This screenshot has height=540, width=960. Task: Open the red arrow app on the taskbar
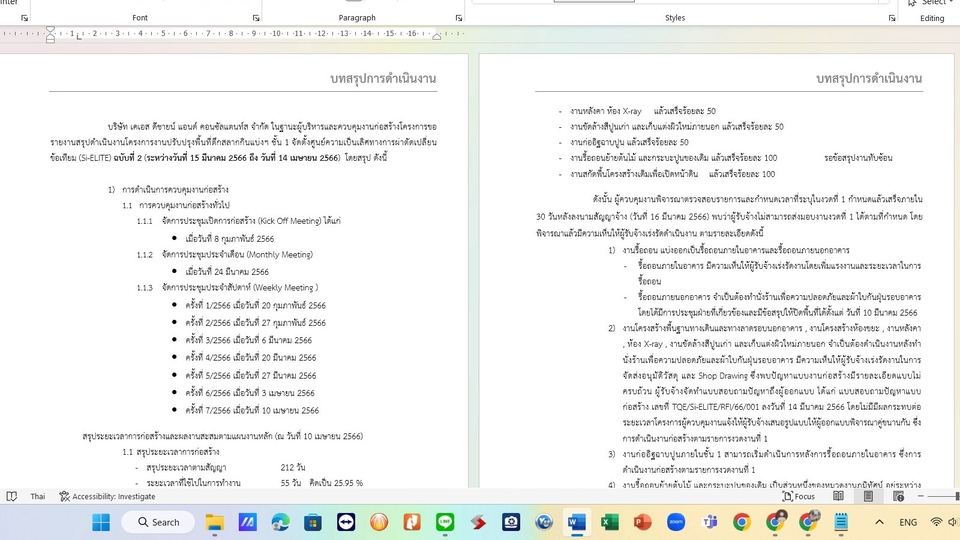coord(478,522)
